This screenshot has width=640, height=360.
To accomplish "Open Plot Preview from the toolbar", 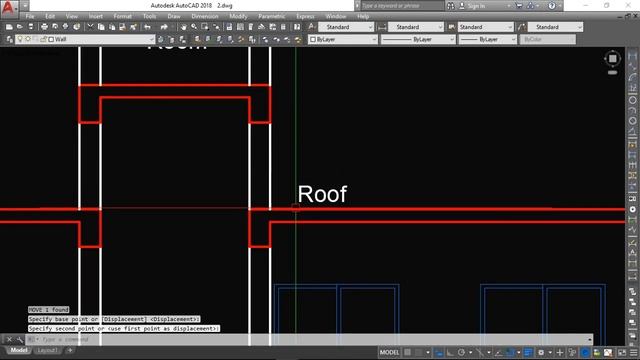I will [55, 27].
